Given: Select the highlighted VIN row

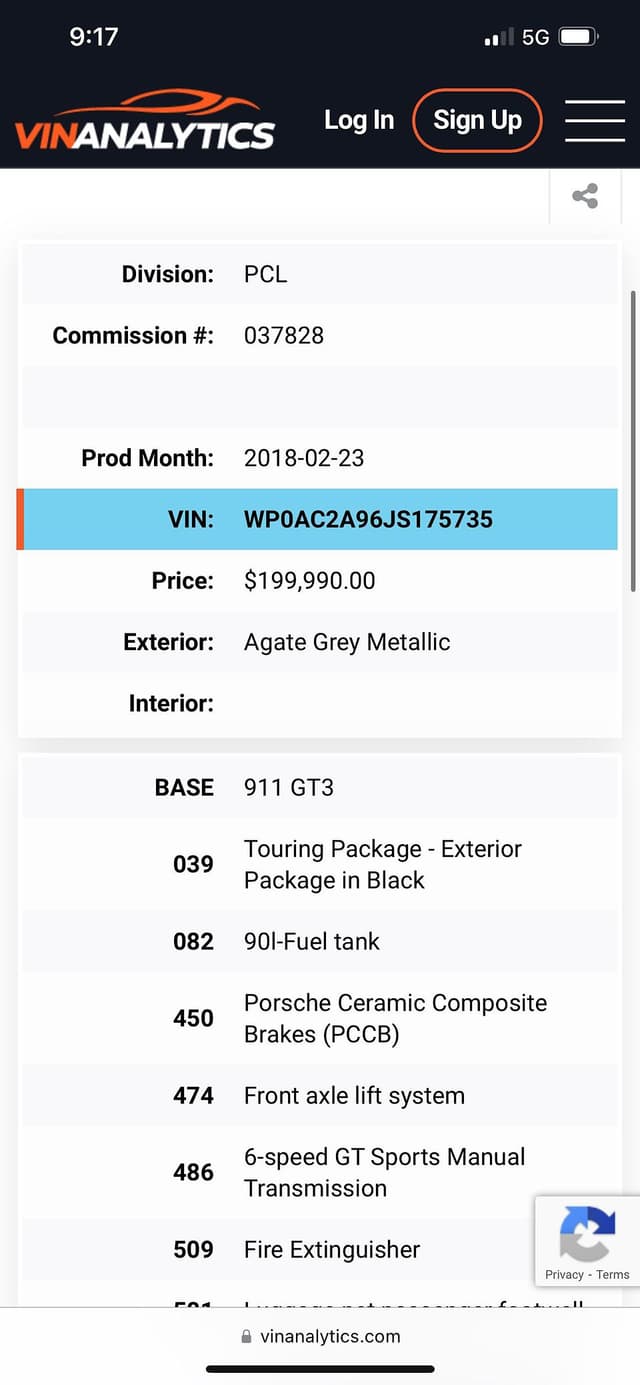Looking at the screenshot, I should click(x=320, y=519).
